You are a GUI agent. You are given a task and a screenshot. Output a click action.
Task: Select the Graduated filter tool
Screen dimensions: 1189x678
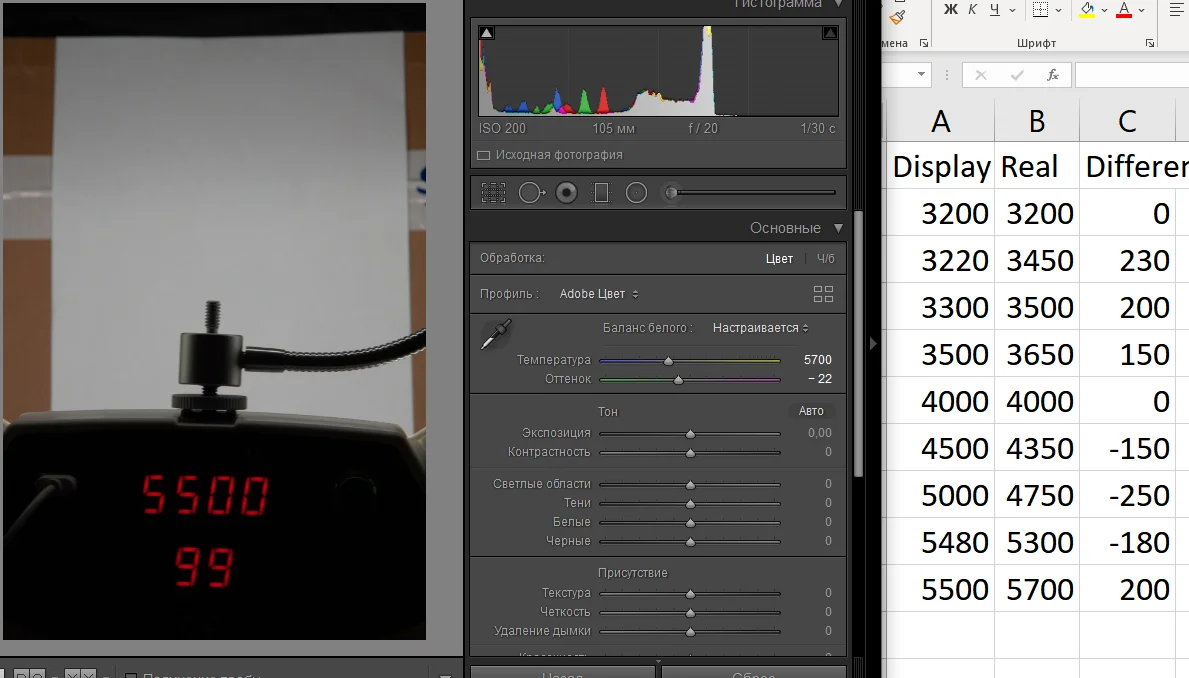[601, 193]
